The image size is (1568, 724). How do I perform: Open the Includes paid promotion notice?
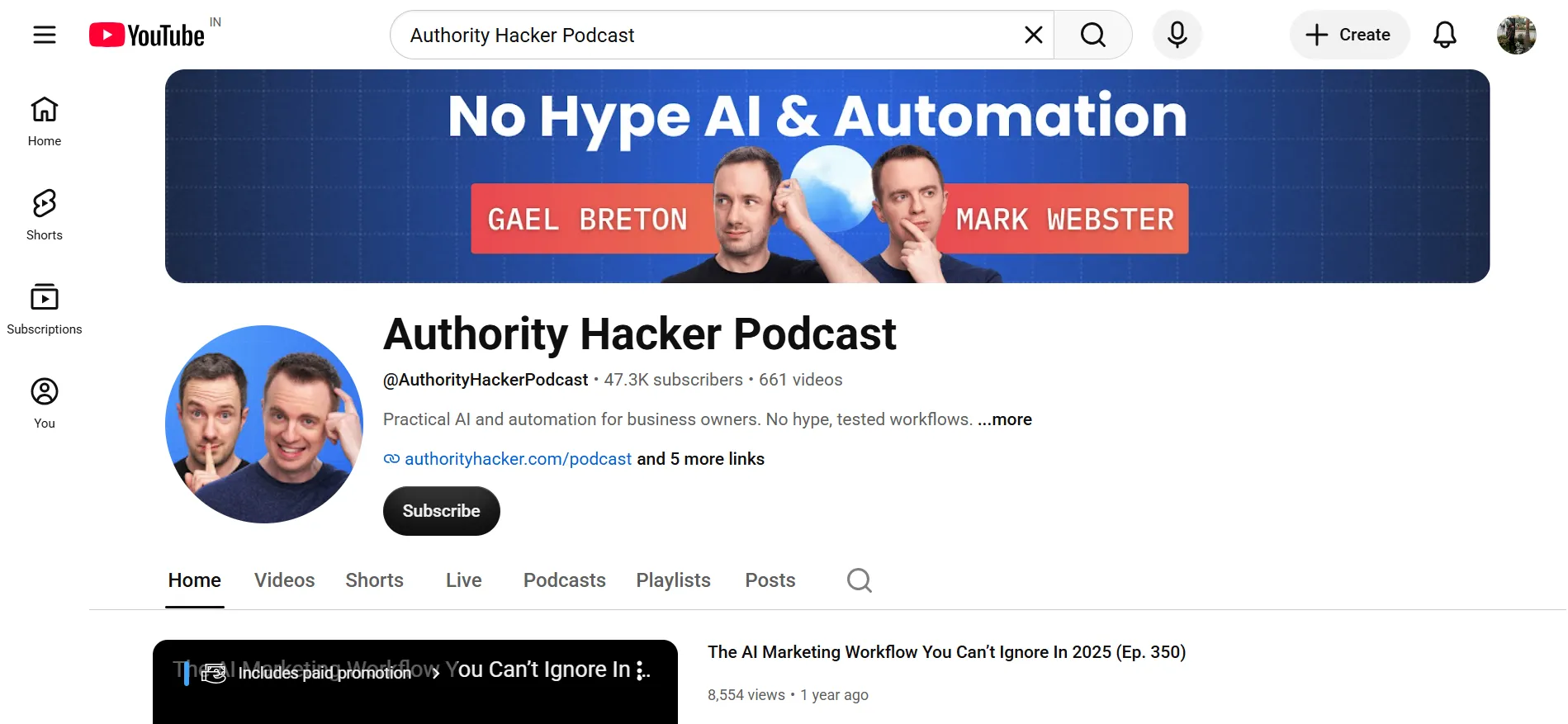click(x=321, y=673)
